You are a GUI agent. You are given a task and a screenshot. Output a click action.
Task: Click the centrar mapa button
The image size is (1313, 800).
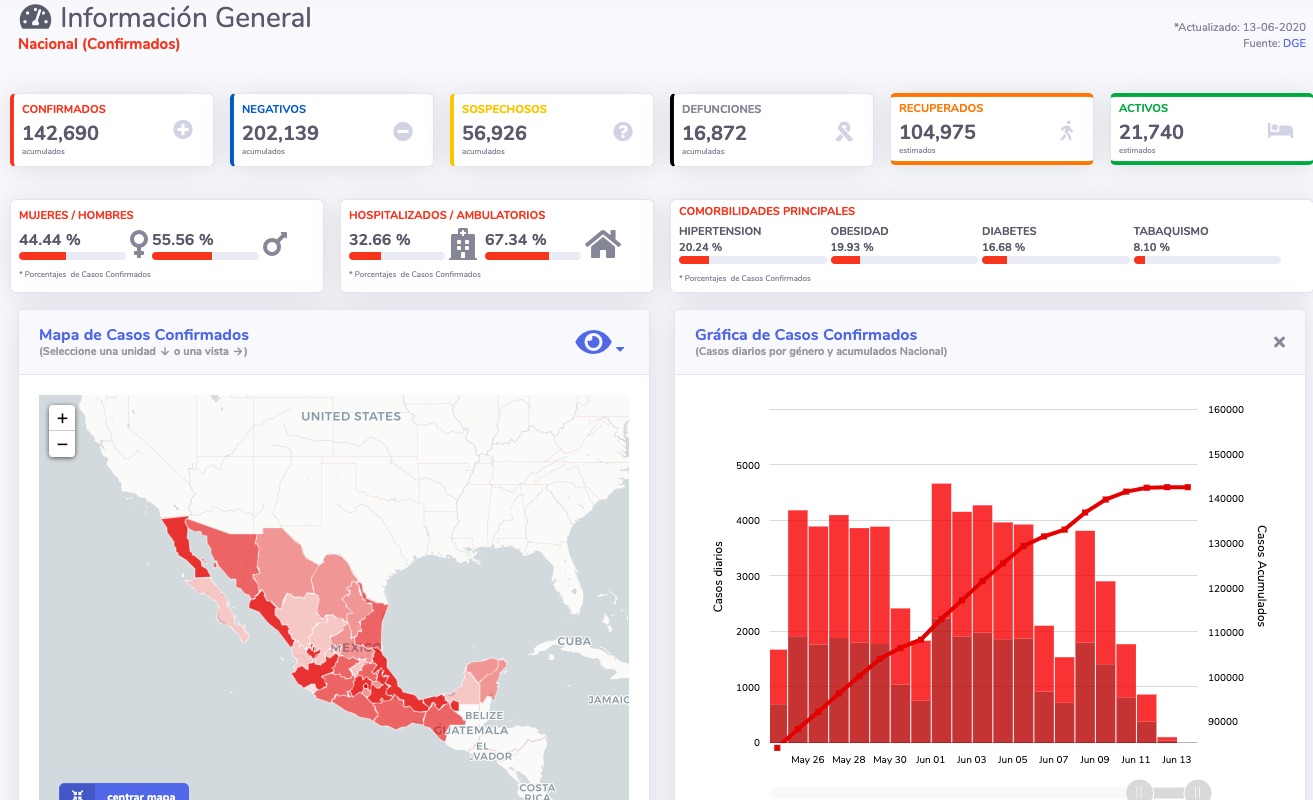pyautogui.click(x=124, y=792)
